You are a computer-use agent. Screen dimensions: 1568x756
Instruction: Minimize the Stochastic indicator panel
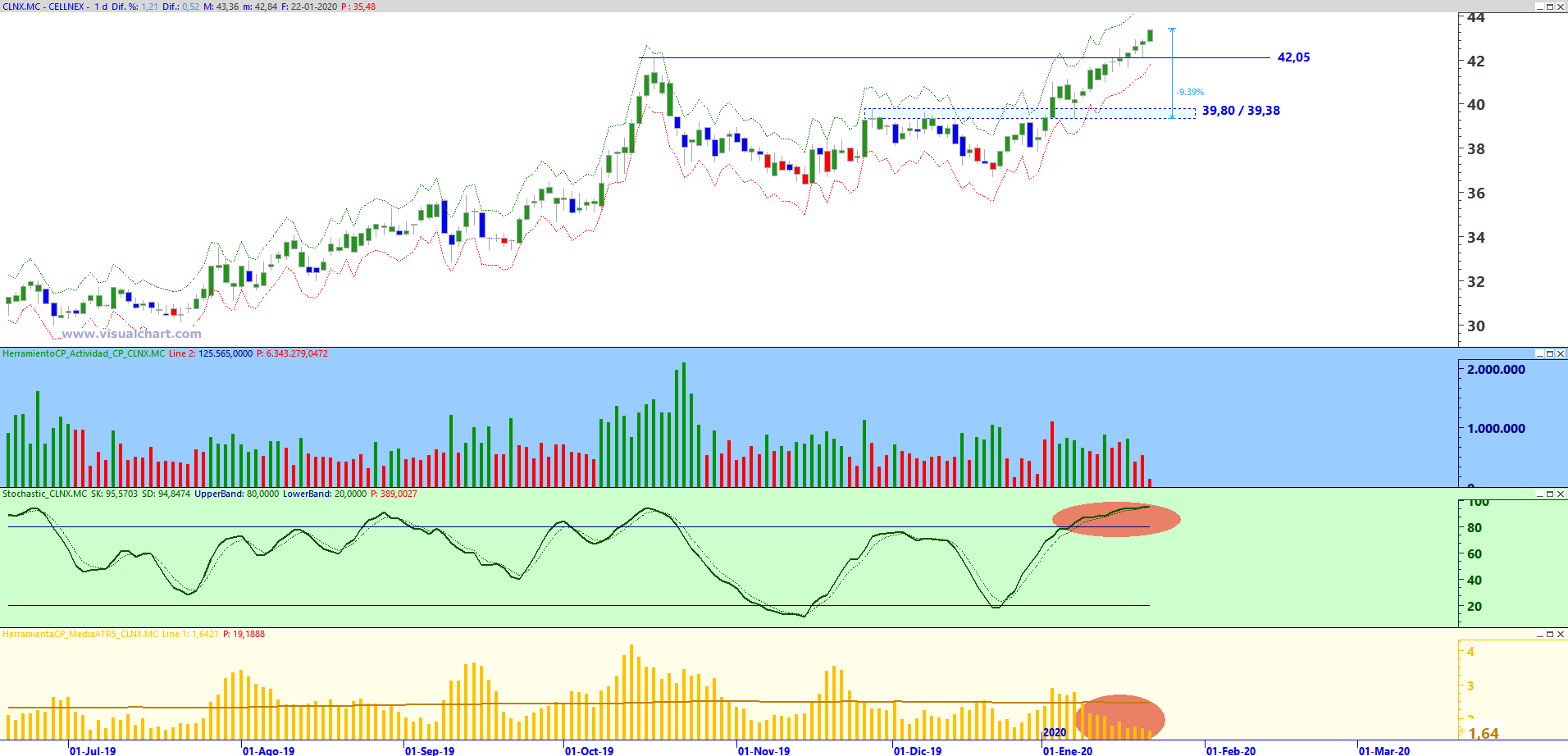tap(1539, 494)
